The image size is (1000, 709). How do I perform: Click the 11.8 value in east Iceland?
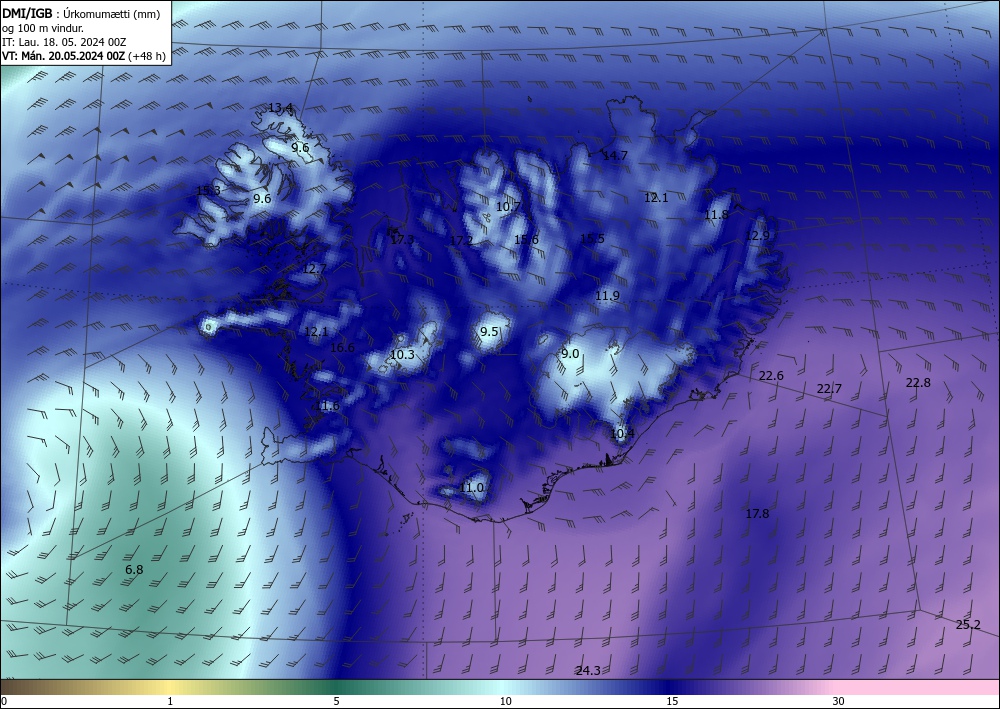pos(716,215)
